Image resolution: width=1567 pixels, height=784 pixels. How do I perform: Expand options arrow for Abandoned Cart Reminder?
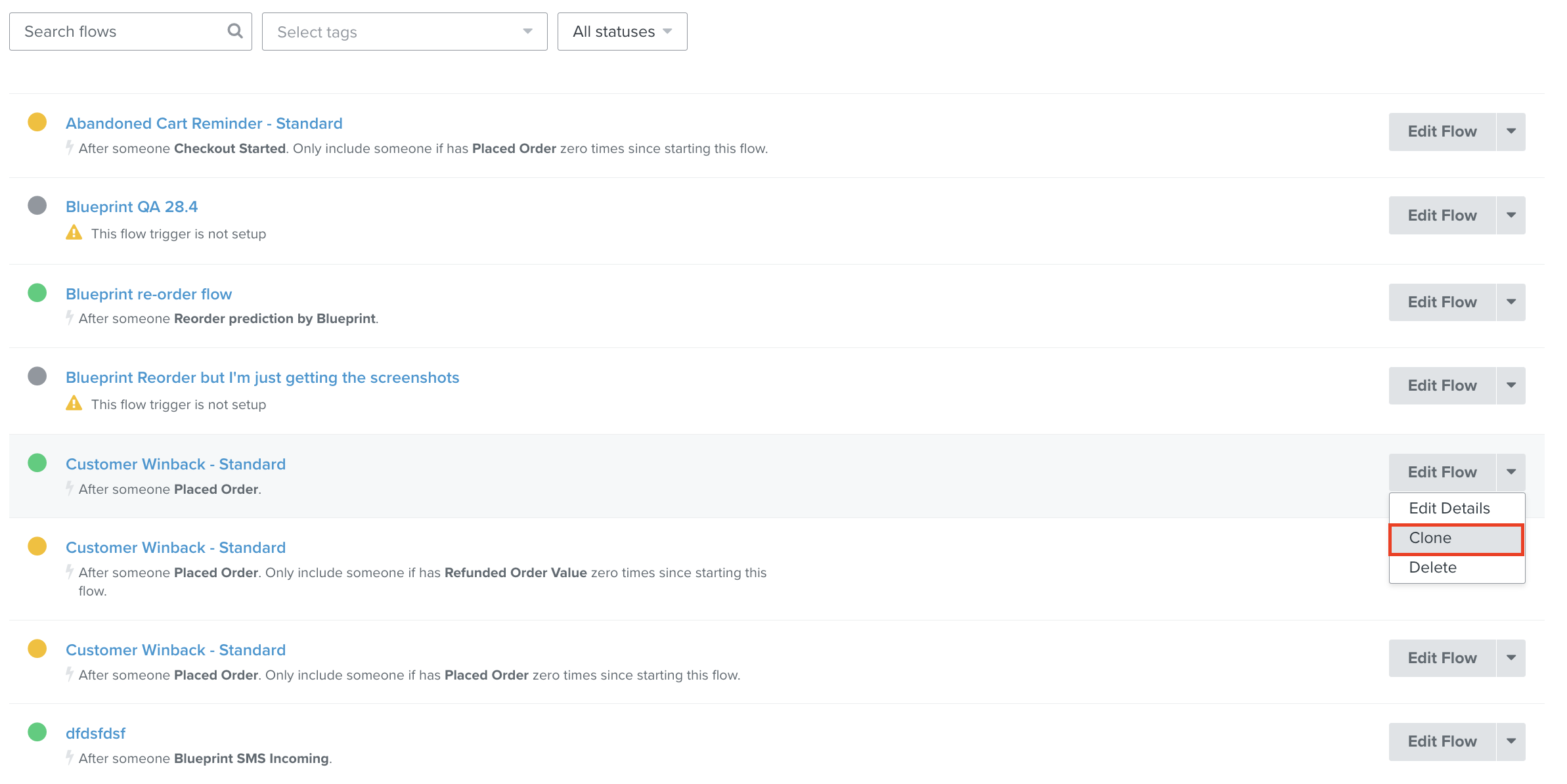(1511, 131)
